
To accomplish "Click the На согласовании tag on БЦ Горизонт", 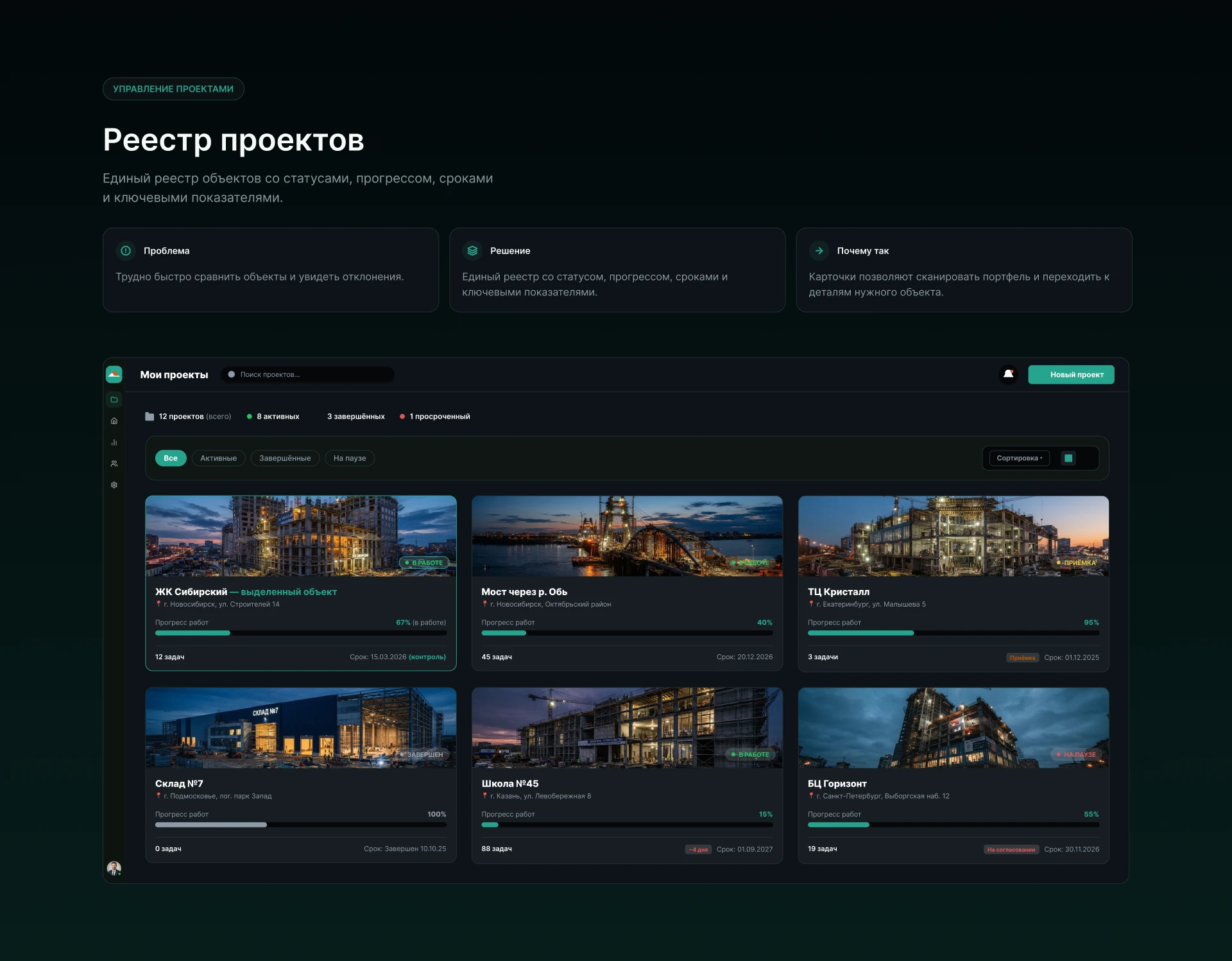I will pyautogui.click(x=1011, y=849).
